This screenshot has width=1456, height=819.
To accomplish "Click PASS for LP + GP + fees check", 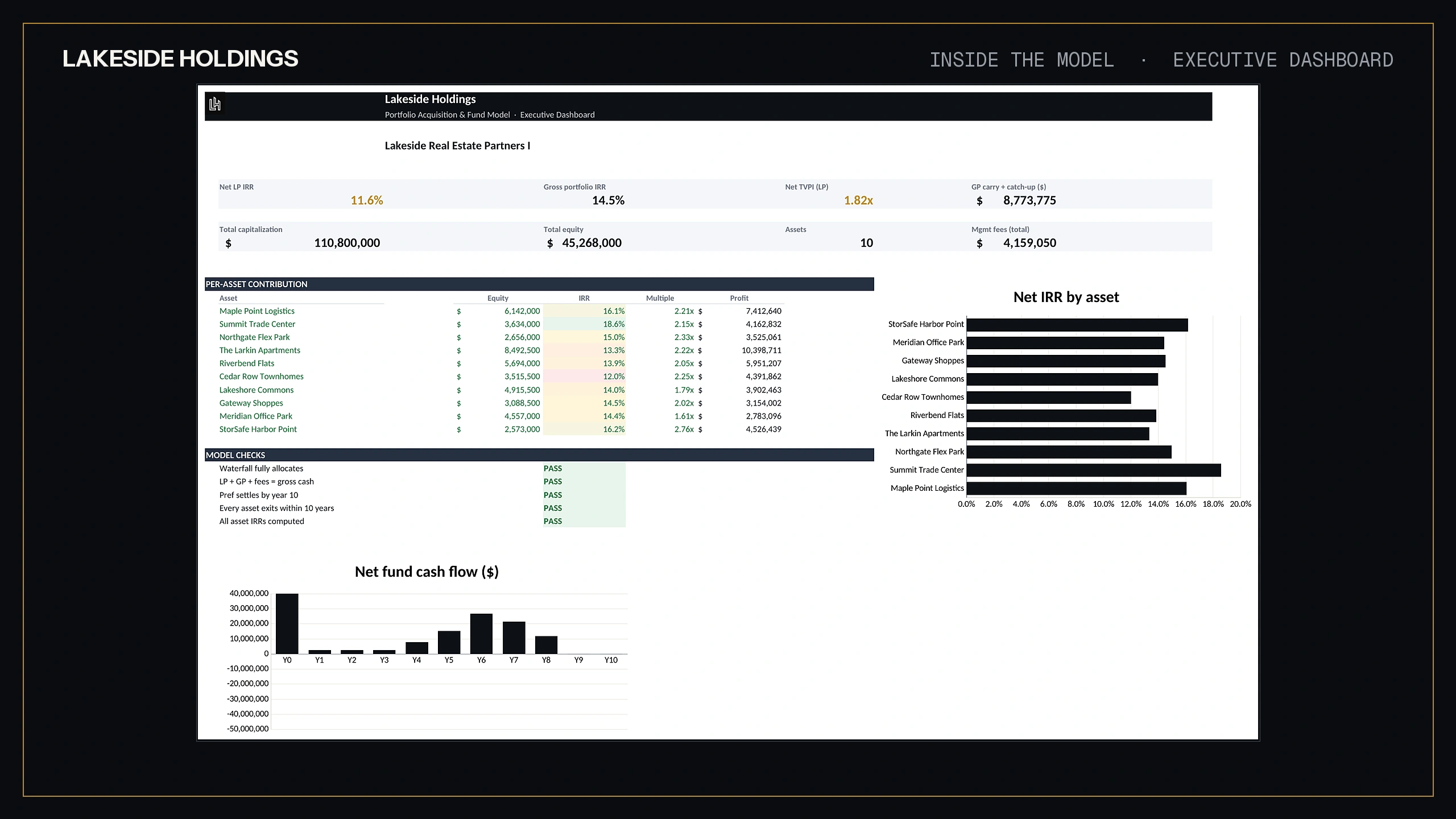I will [552, 482].
